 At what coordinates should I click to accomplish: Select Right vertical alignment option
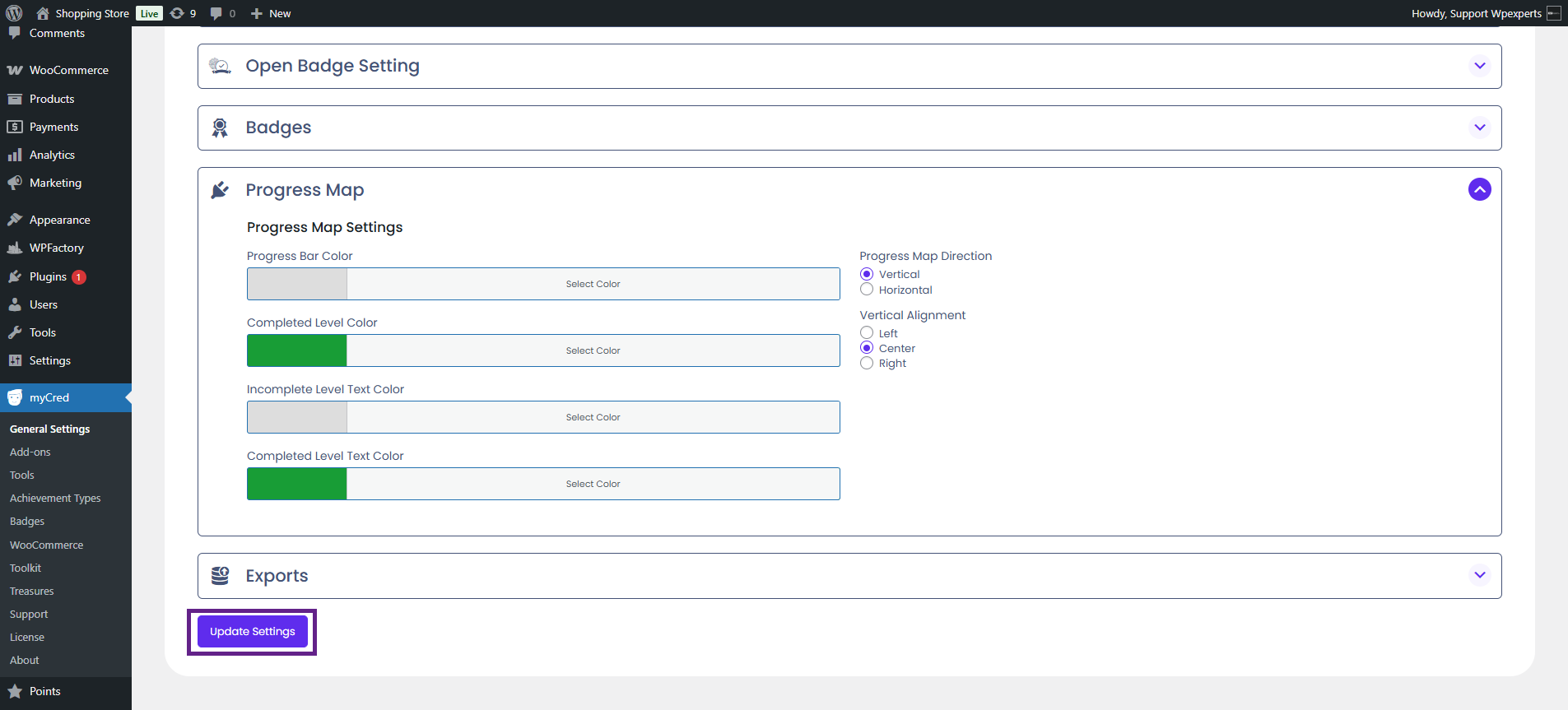[867, 364]
